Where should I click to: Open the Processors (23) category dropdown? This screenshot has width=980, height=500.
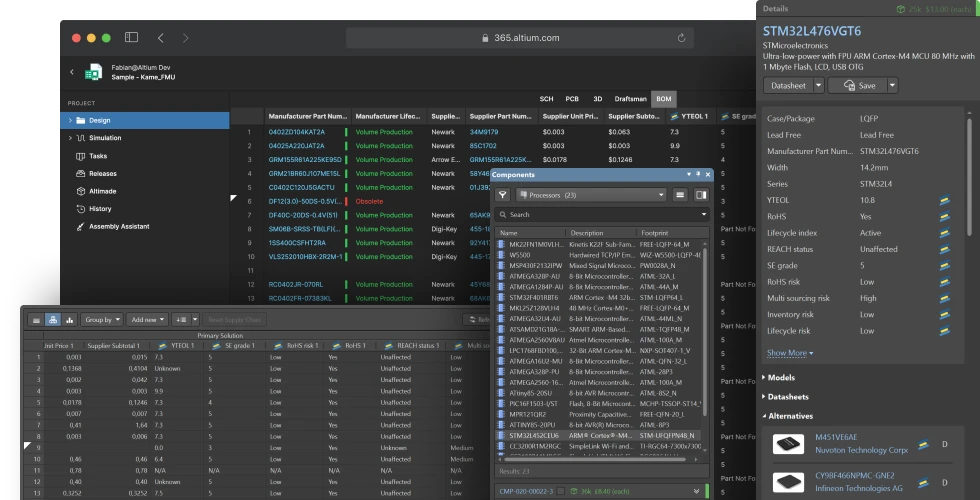point(591,195)
